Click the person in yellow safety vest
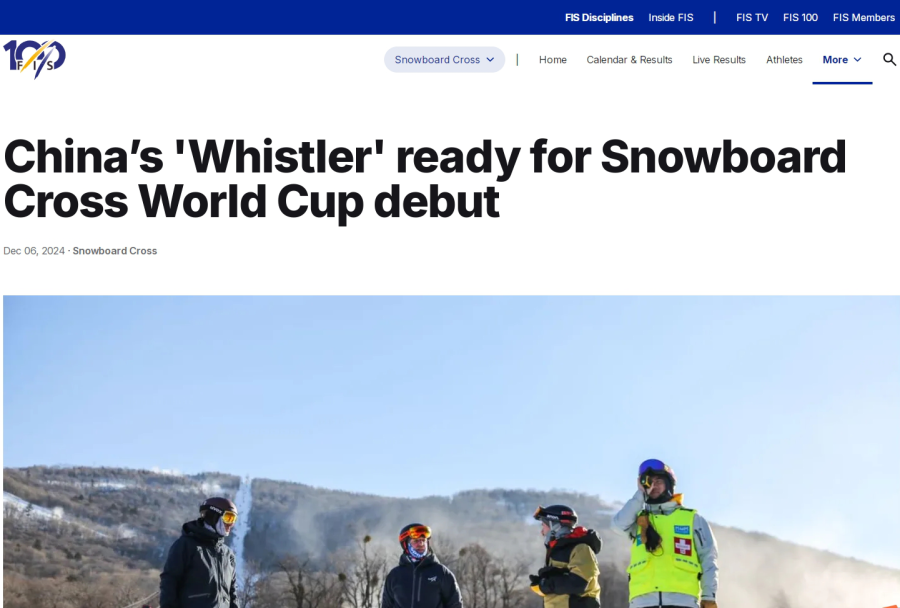 click(666, 534)
